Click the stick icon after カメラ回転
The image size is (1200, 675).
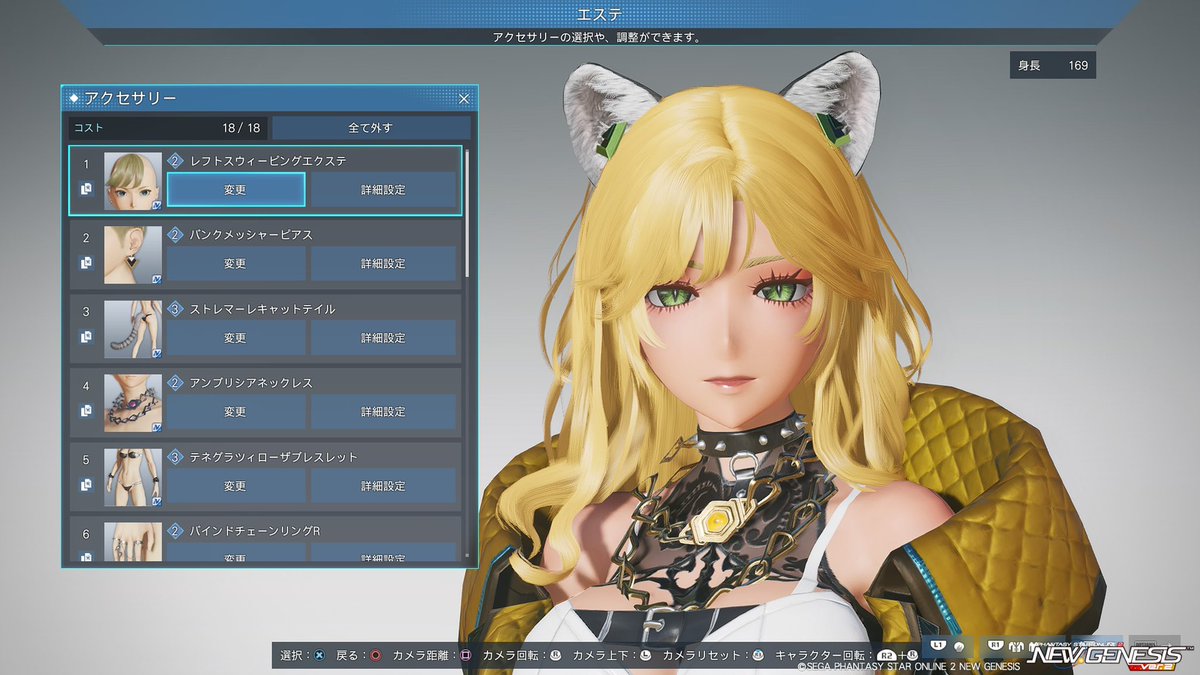pos(555,656)
